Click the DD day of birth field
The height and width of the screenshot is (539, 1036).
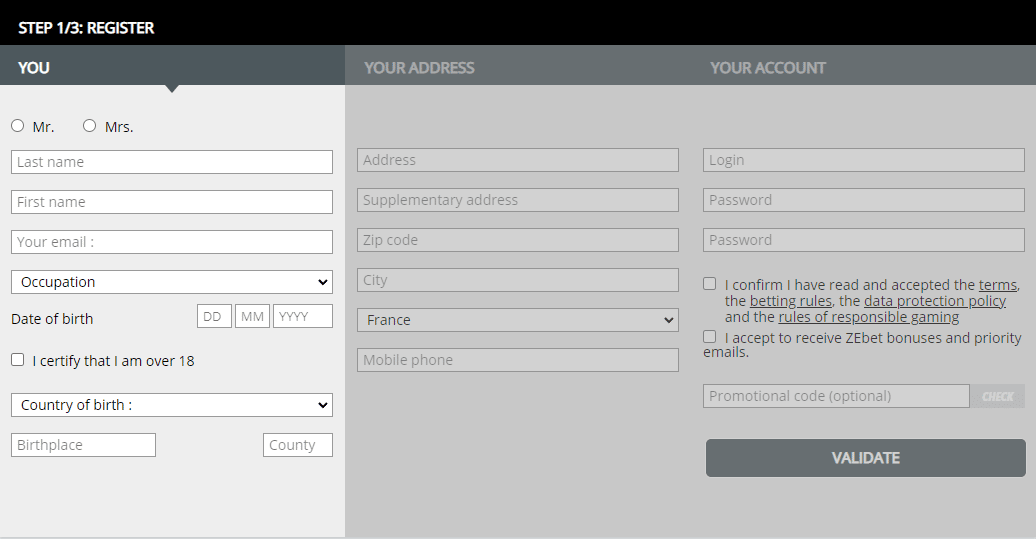point(214,316)
